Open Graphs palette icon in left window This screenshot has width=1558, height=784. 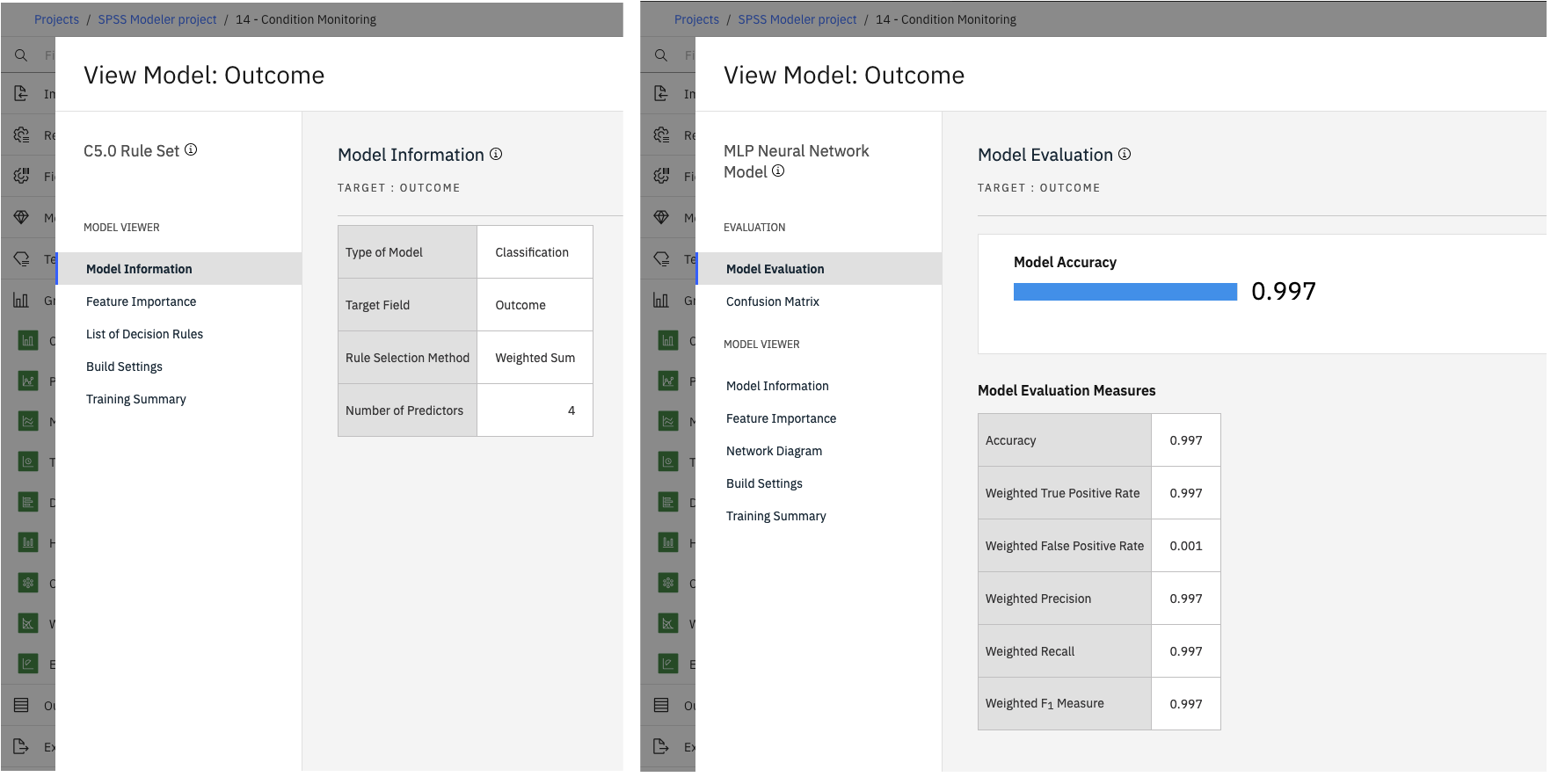click(x=21, y=301)
